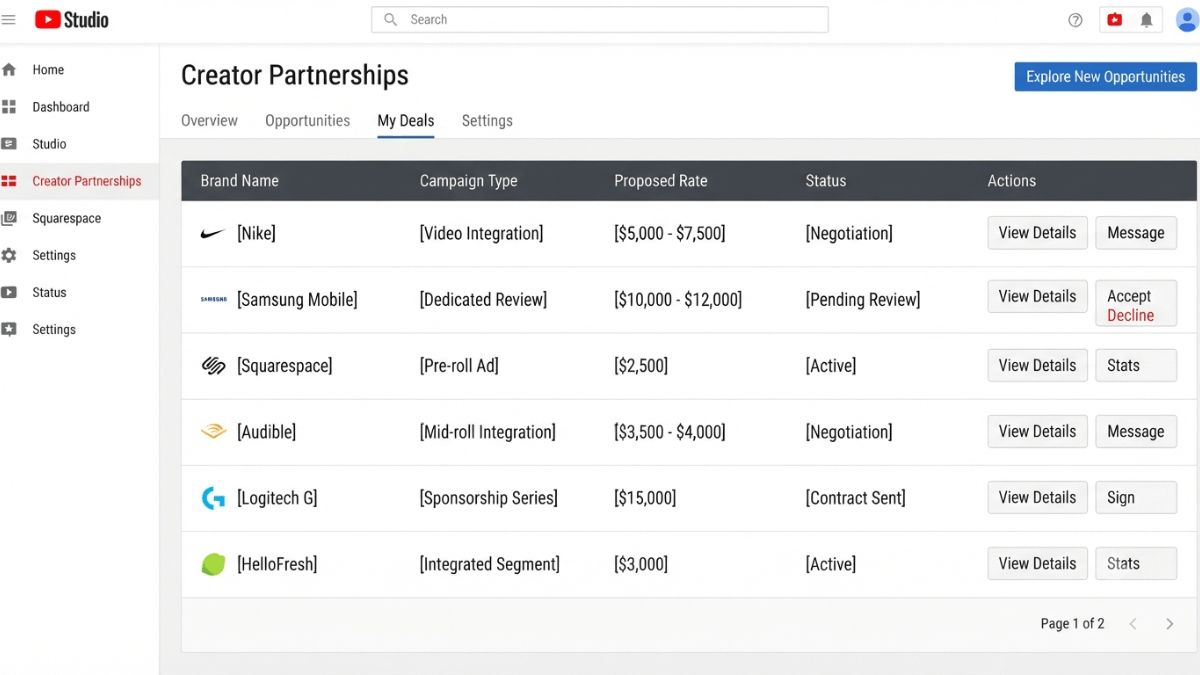The width and height of the screenshot is (1200, 675).
Task: View Details for the Squarespace deal
Action: tap(1037, 365)
